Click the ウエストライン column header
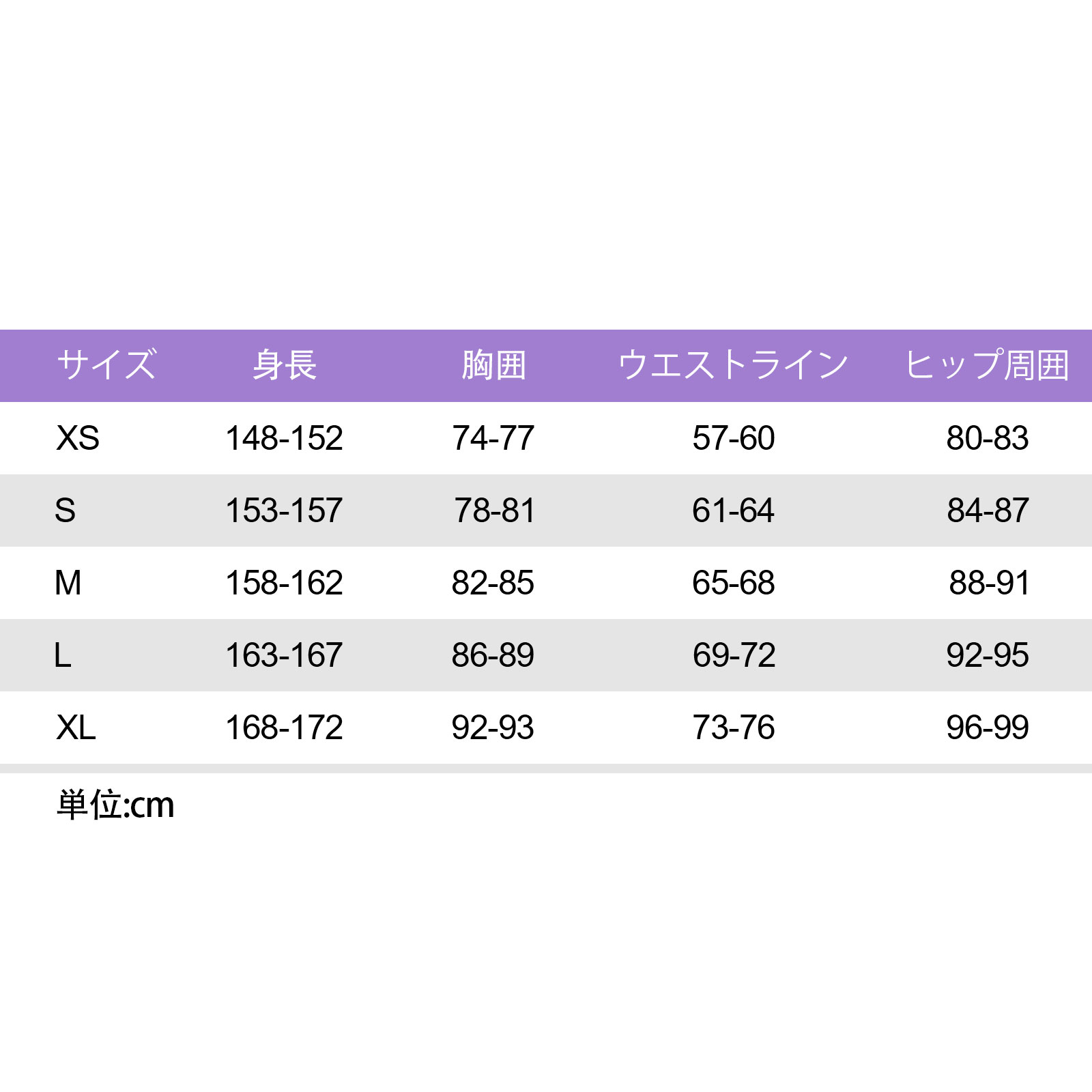The width and height of the screenshot is (1092, 1092). 733,364
